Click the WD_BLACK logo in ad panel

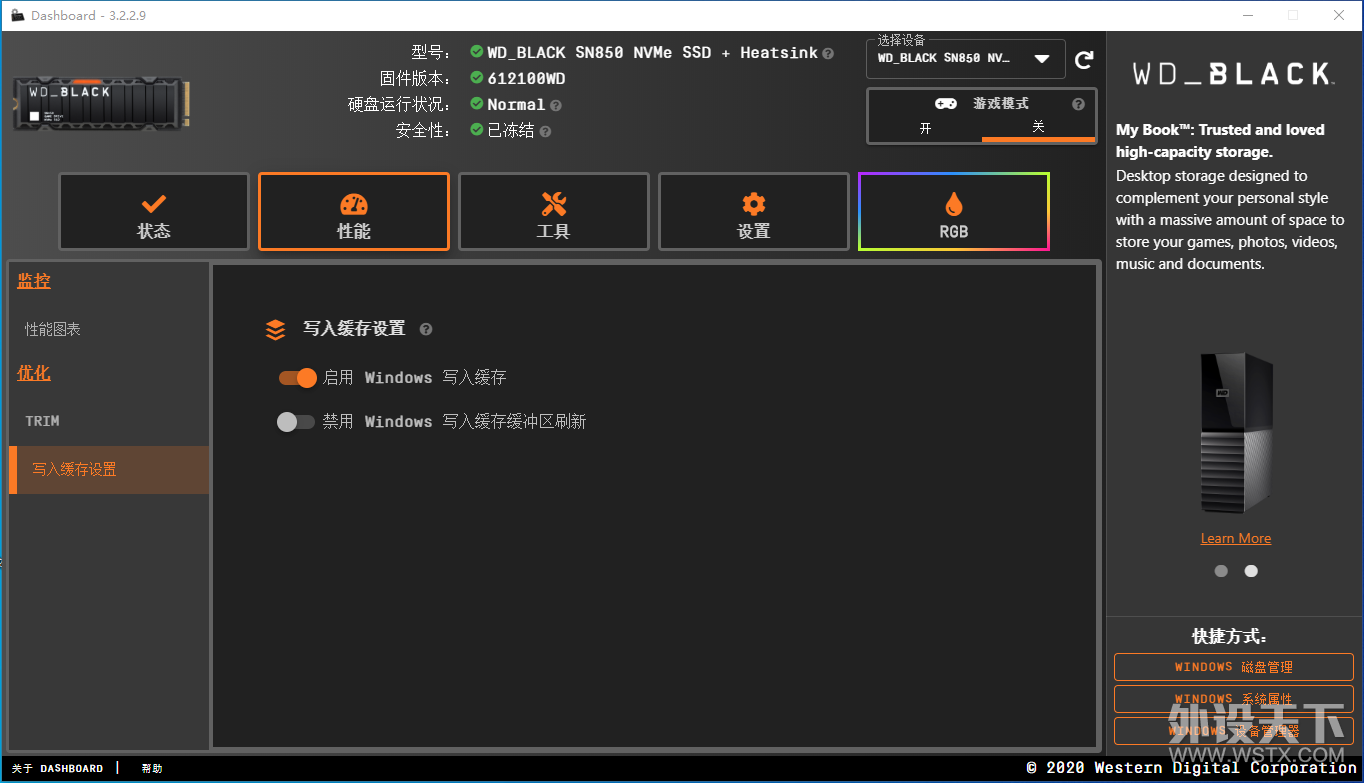click(x=1232, y=74)
